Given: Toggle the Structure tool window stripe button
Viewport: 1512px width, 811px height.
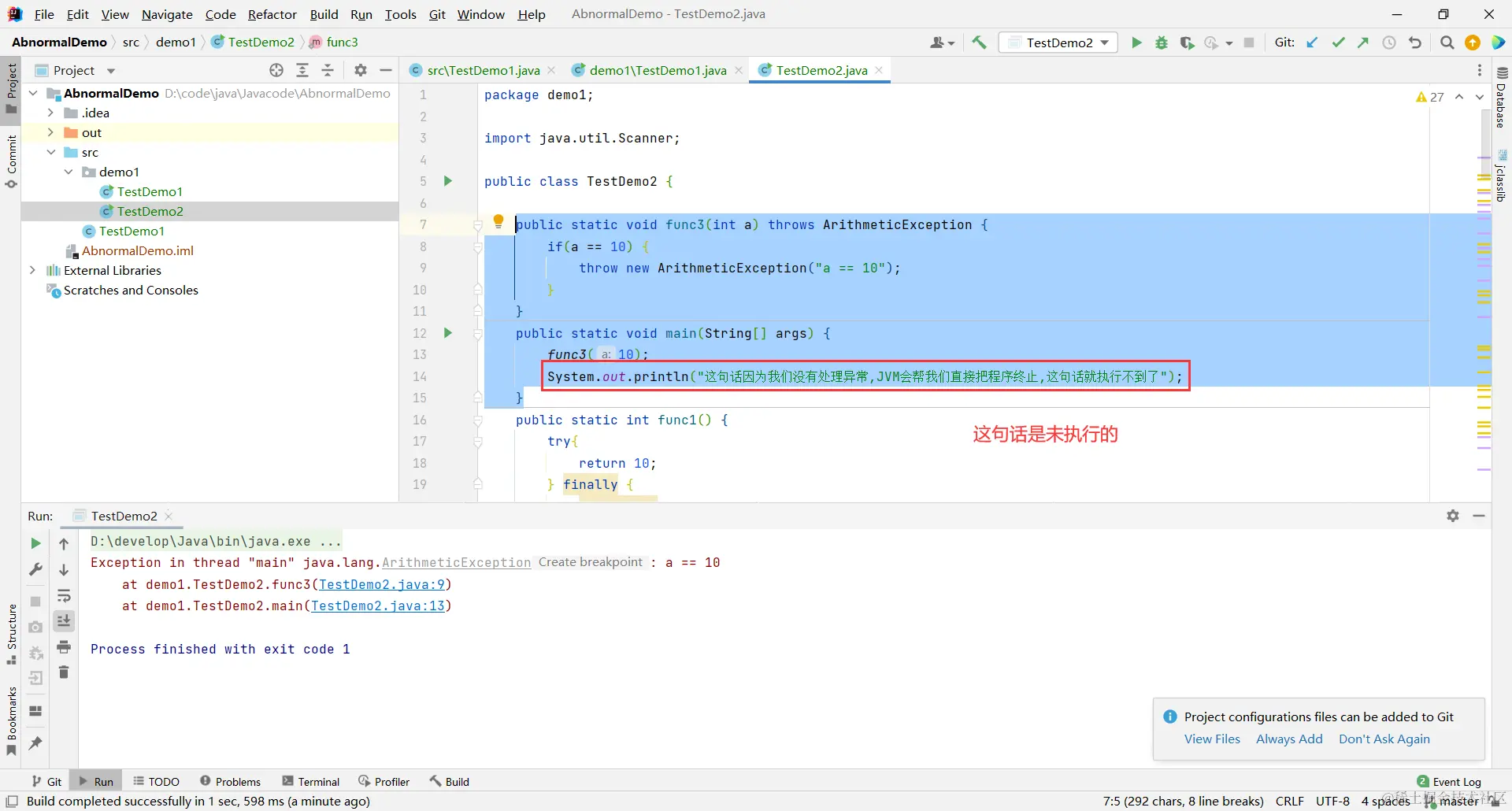Looking at the screenshot, I should pos(11,634).
